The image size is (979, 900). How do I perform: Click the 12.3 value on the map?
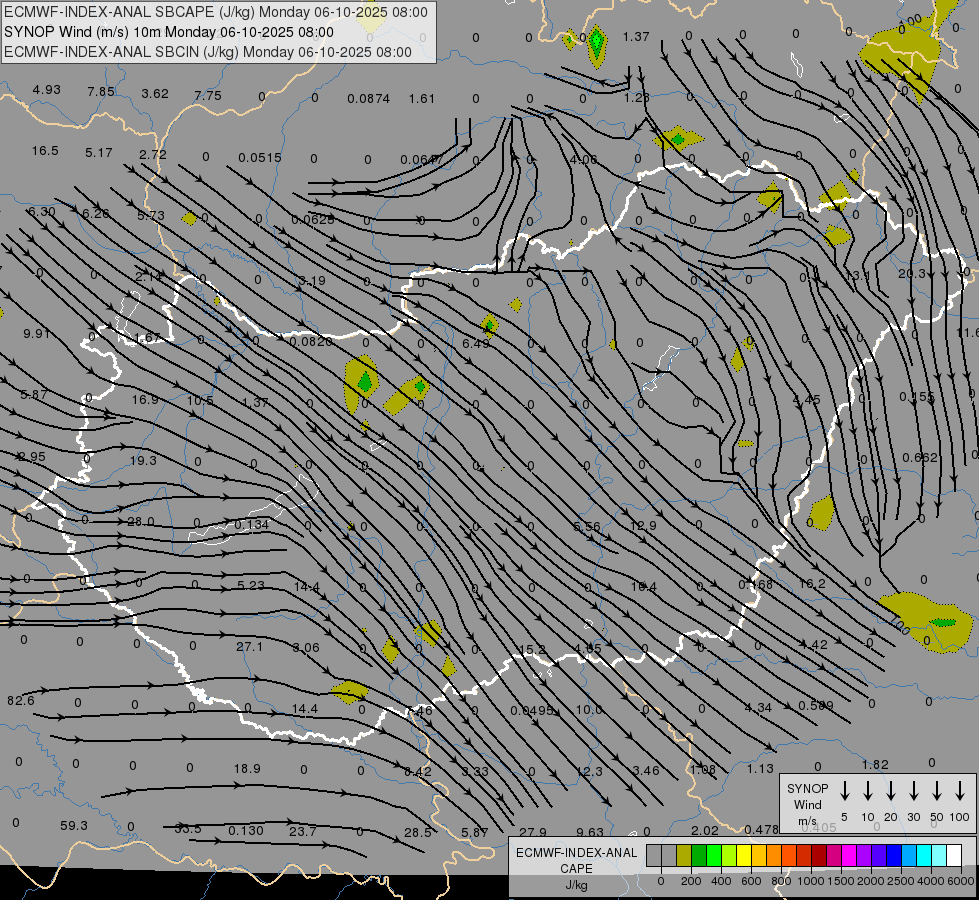click(x=589, y=771)
